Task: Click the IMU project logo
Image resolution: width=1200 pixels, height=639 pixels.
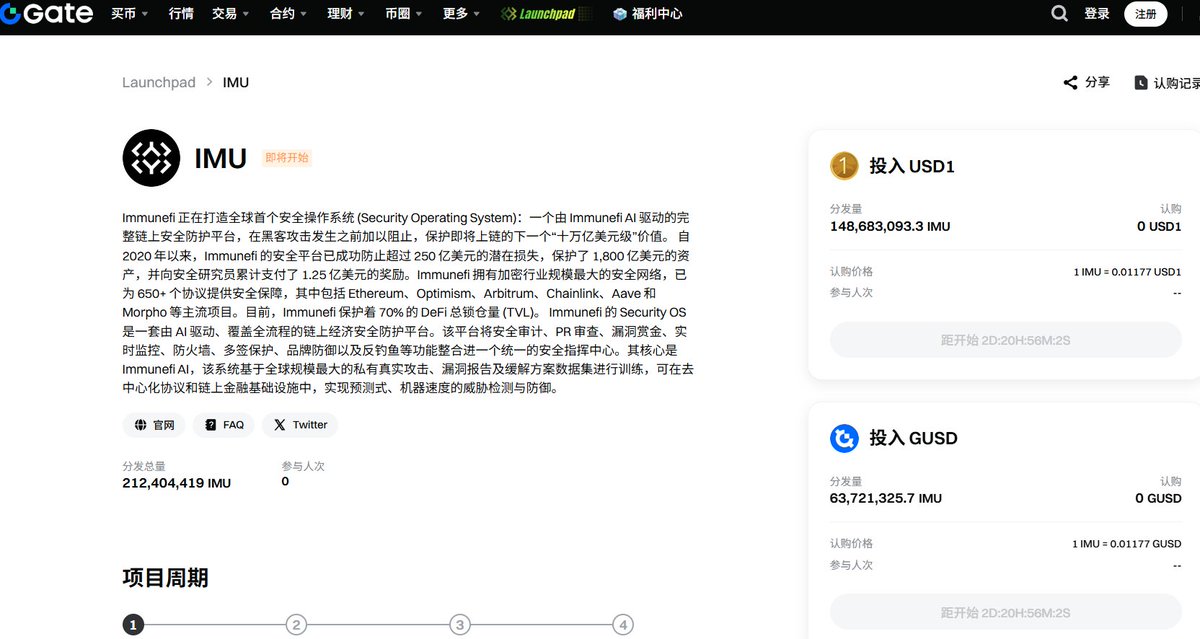Action: click(151, 158)
